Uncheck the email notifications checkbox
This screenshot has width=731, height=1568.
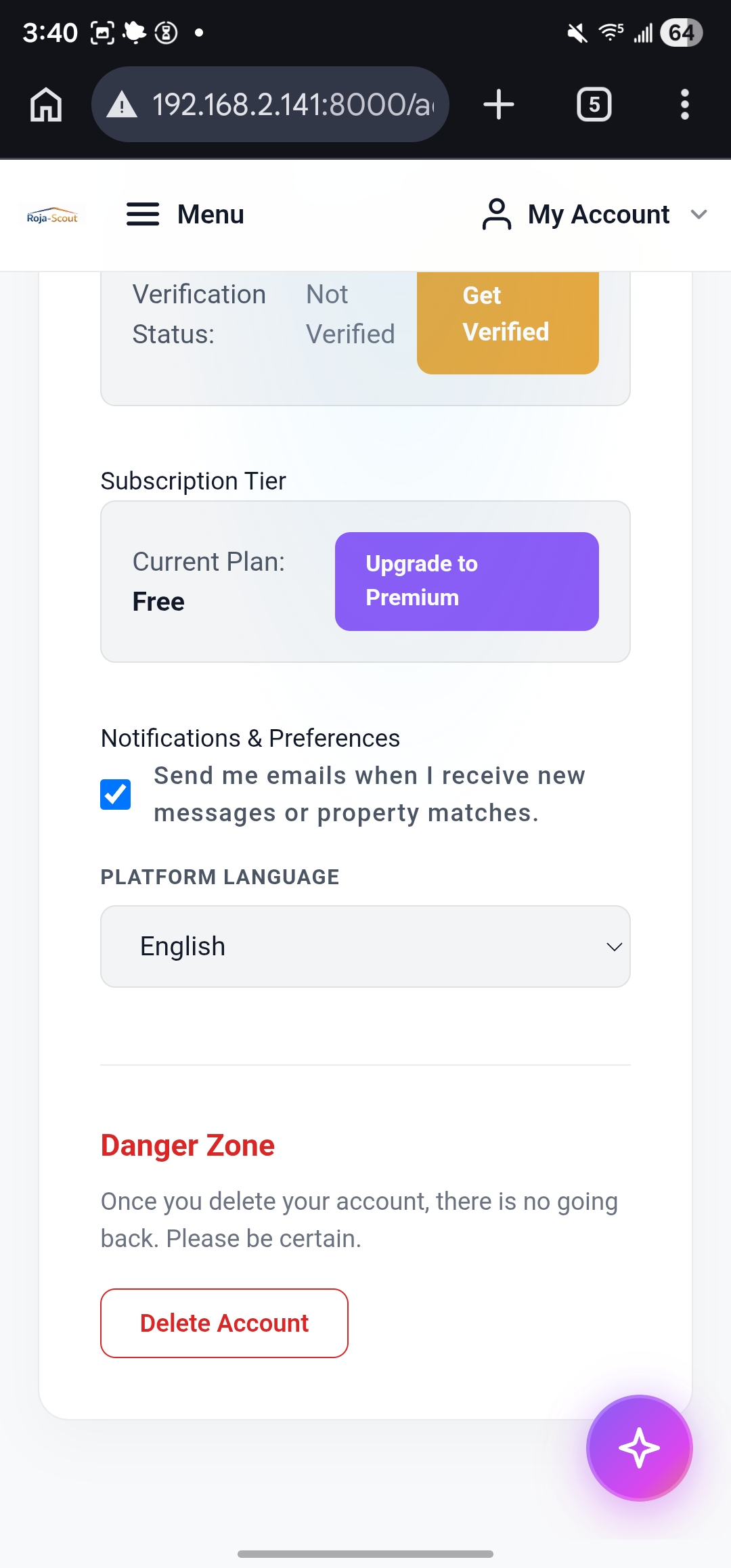coord(116,794)
